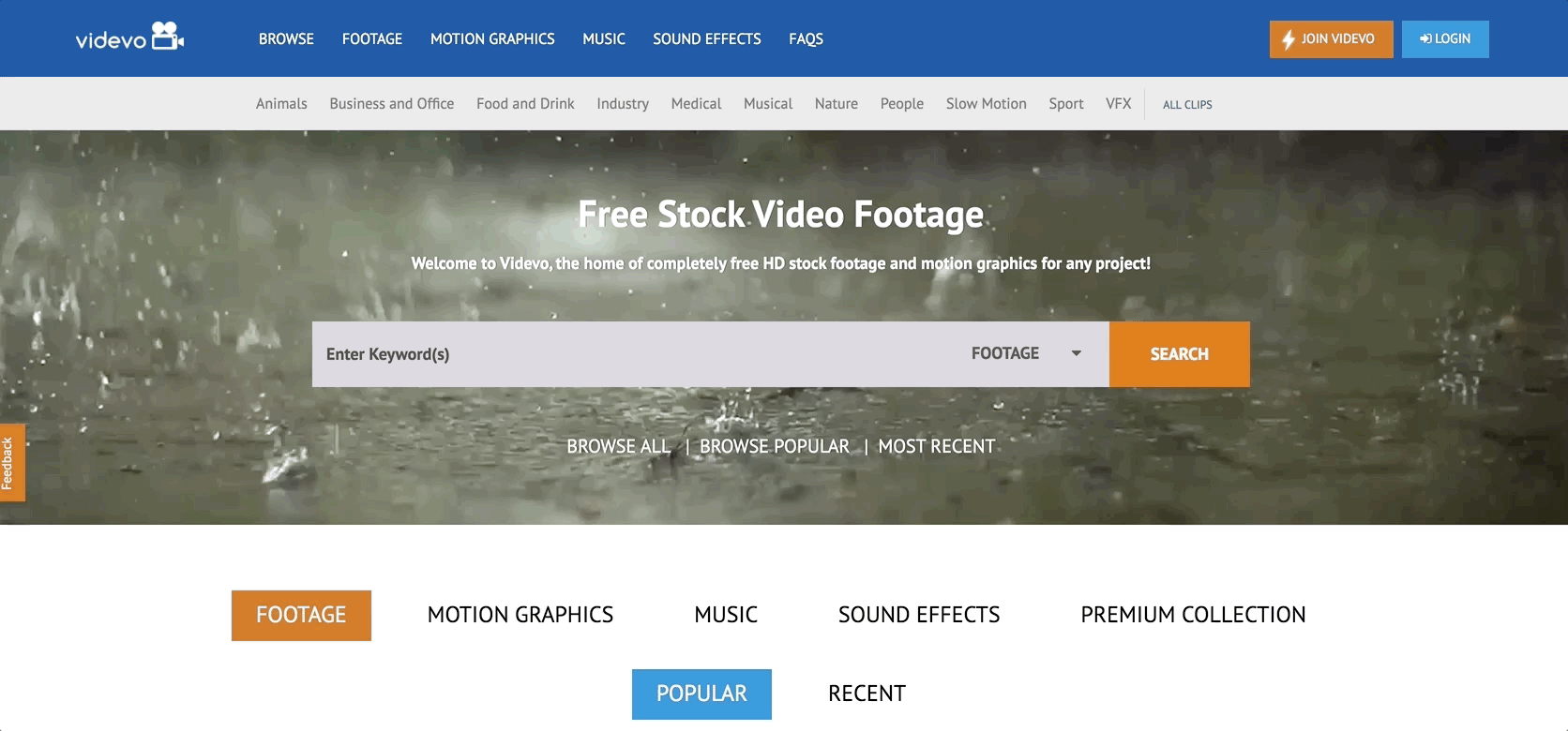
Task: Switch to the MUSIC tab below the banner
Action: point(726,615)
